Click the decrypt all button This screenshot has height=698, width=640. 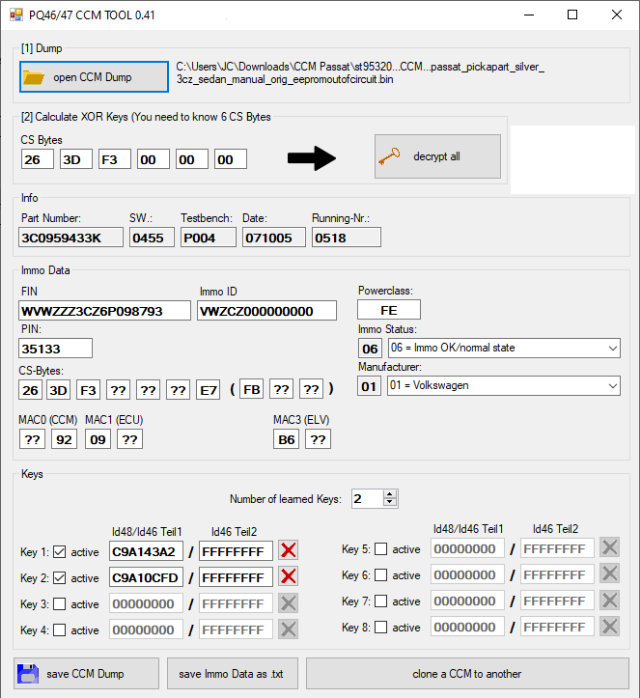pos(437,157)
